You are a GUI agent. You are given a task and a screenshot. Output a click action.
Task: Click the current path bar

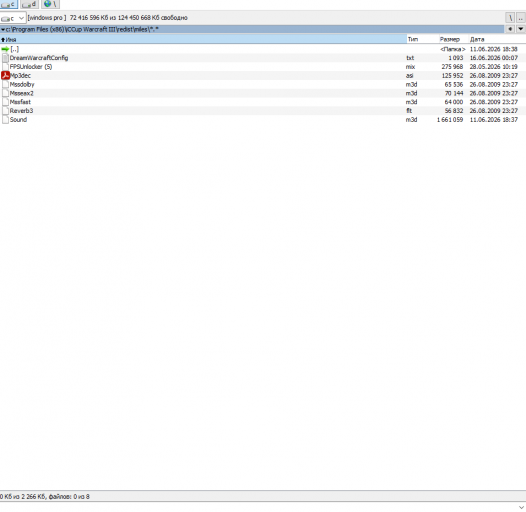(252, 29)
